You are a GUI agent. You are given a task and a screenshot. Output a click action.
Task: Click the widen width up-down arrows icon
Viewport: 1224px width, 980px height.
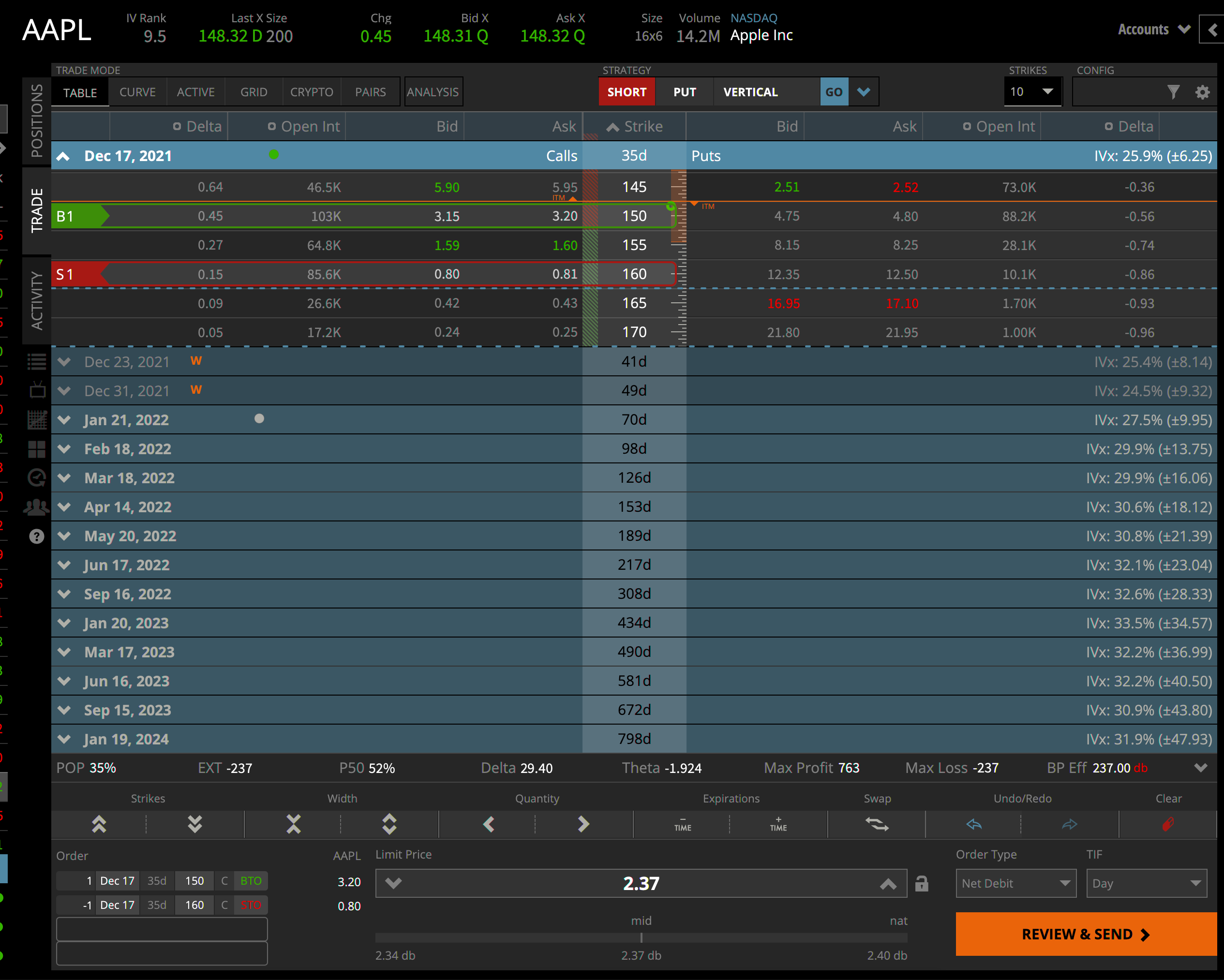(x=389, y=824)
